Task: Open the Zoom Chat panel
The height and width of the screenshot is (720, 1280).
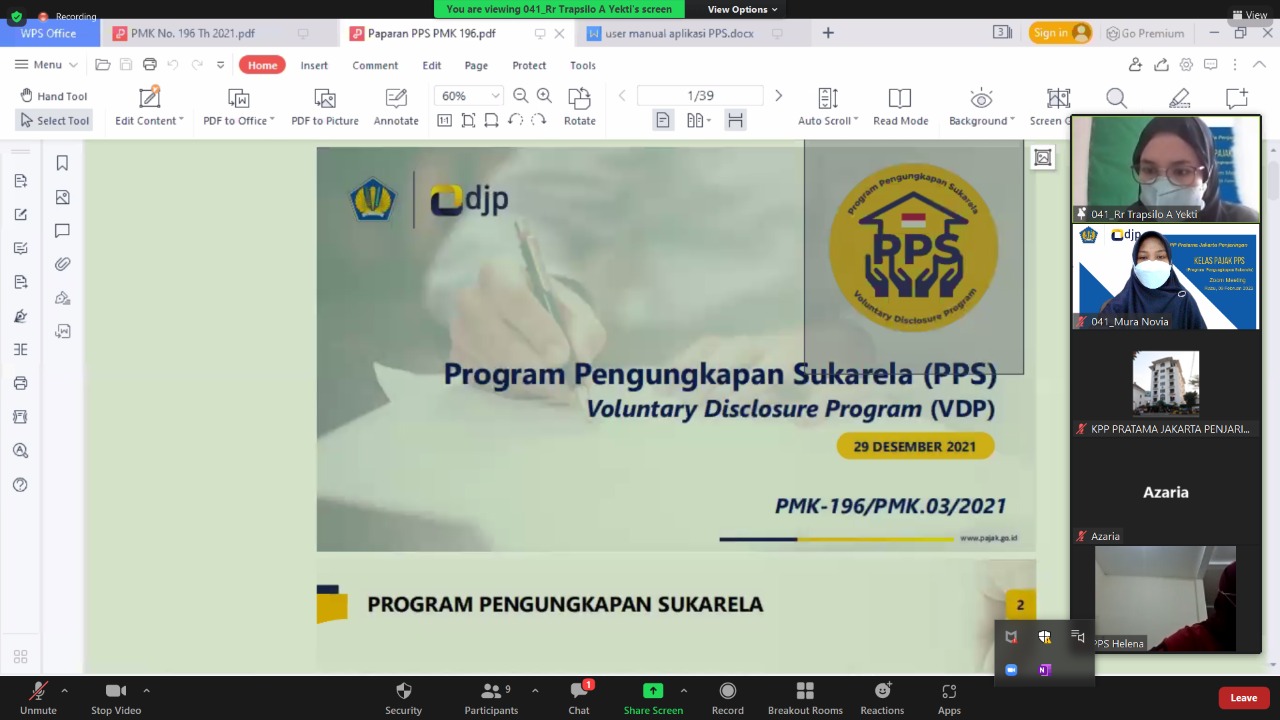Action: (x=579, y=697)
